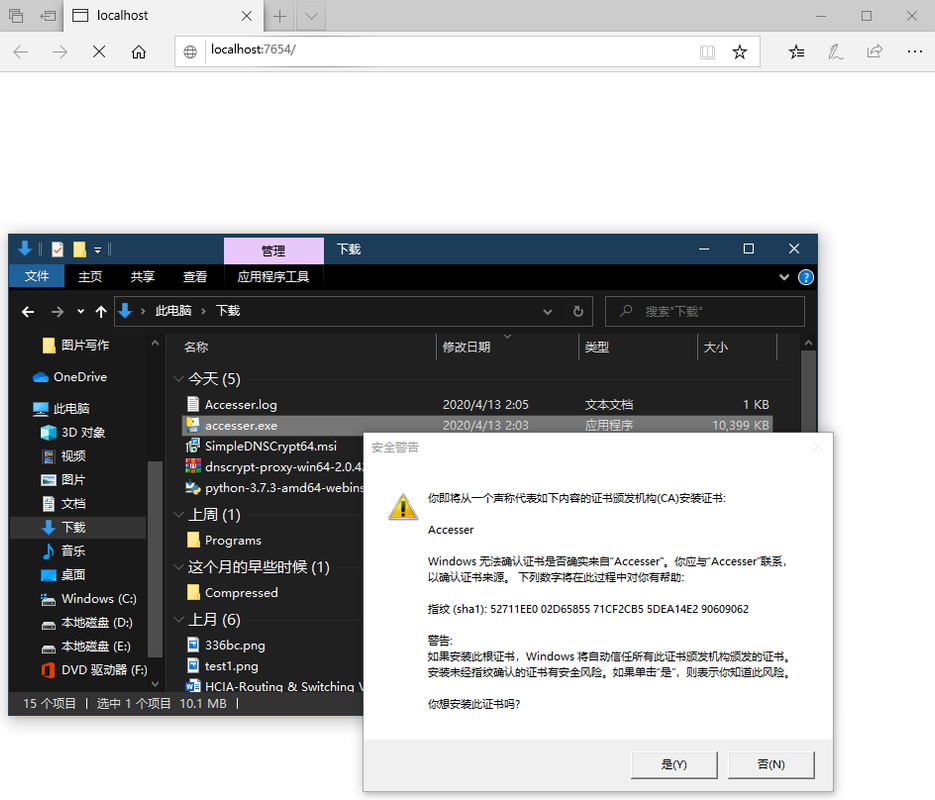Click the share page icon
Viewport: 935px width, 800px height.
click(874, 52)
